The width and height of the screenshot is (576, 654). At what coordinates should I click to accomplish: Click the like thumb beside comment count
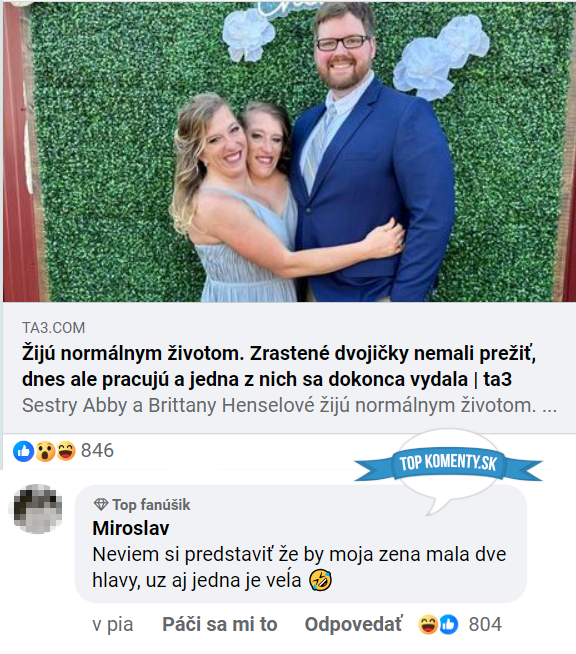tap(449, 625)
